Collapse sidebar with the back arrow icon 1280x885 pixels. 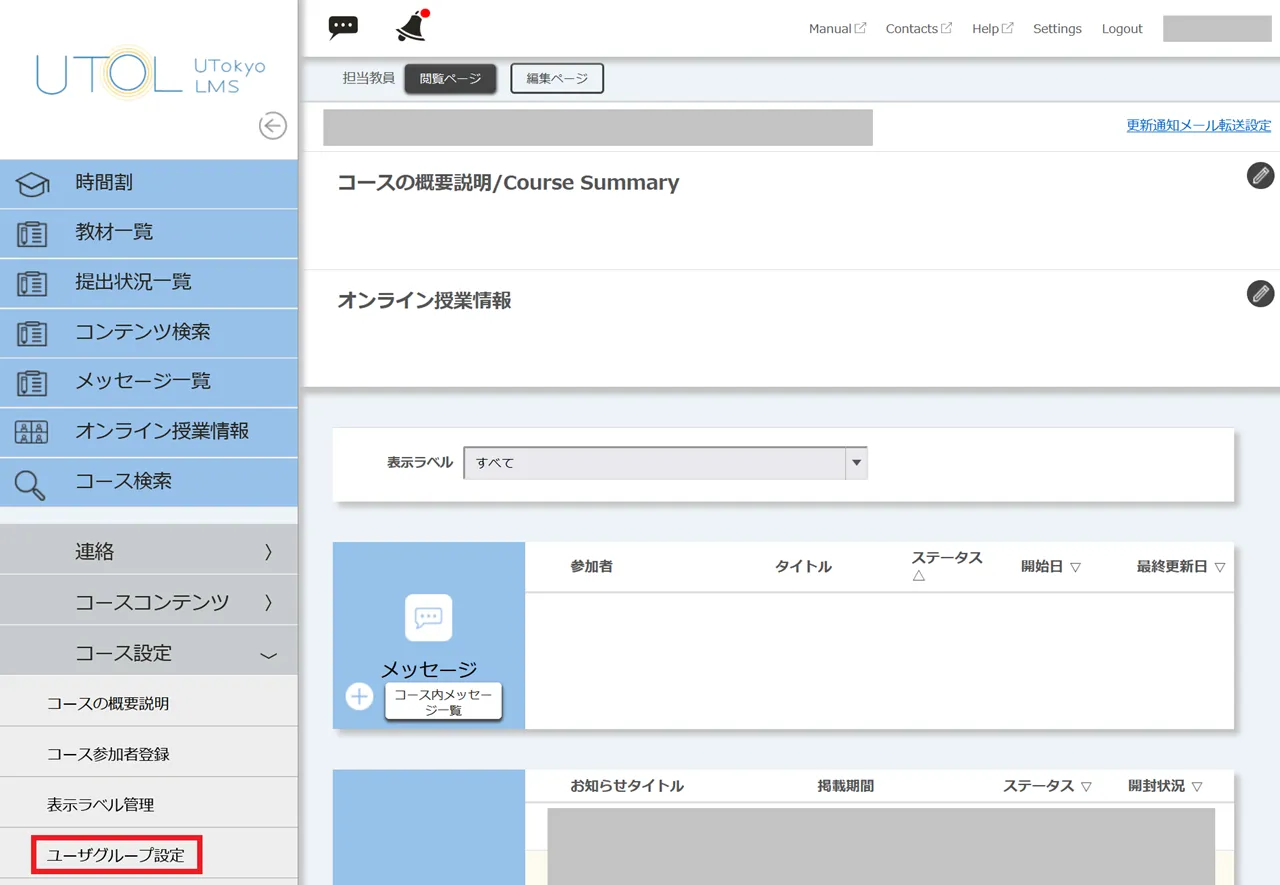click(x=272, y=126)
